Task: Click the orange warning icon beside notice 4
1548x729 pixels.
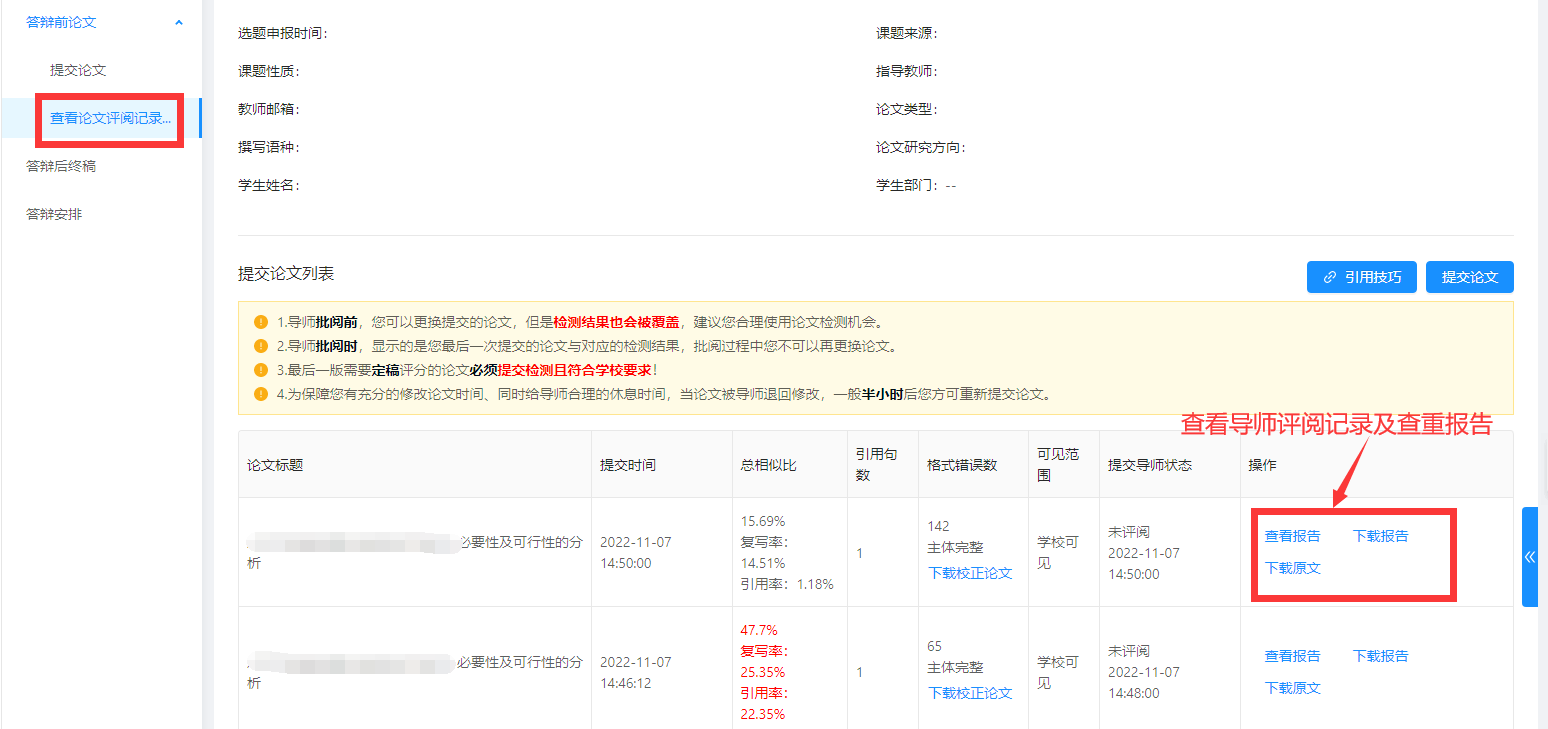Action: point(261,394)
